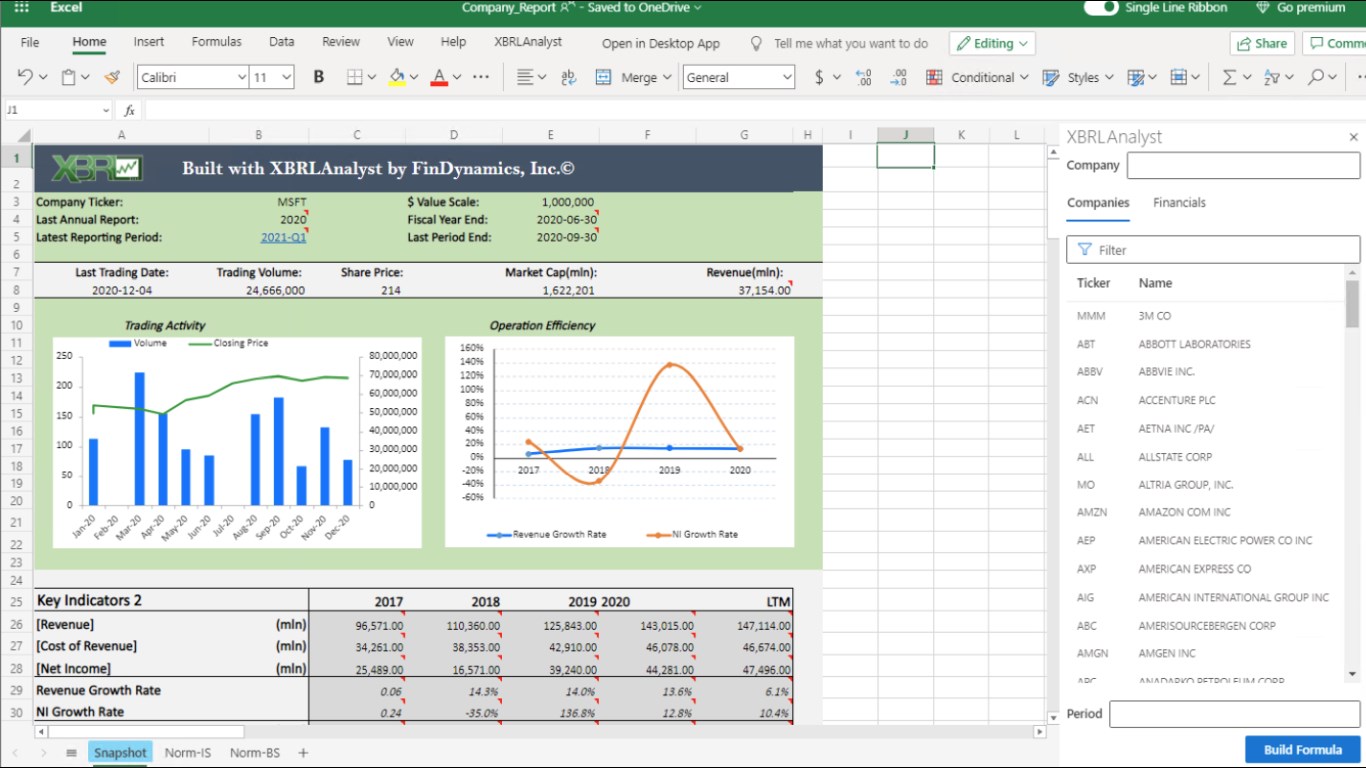Open the File menu

click(x=30, y=42)
